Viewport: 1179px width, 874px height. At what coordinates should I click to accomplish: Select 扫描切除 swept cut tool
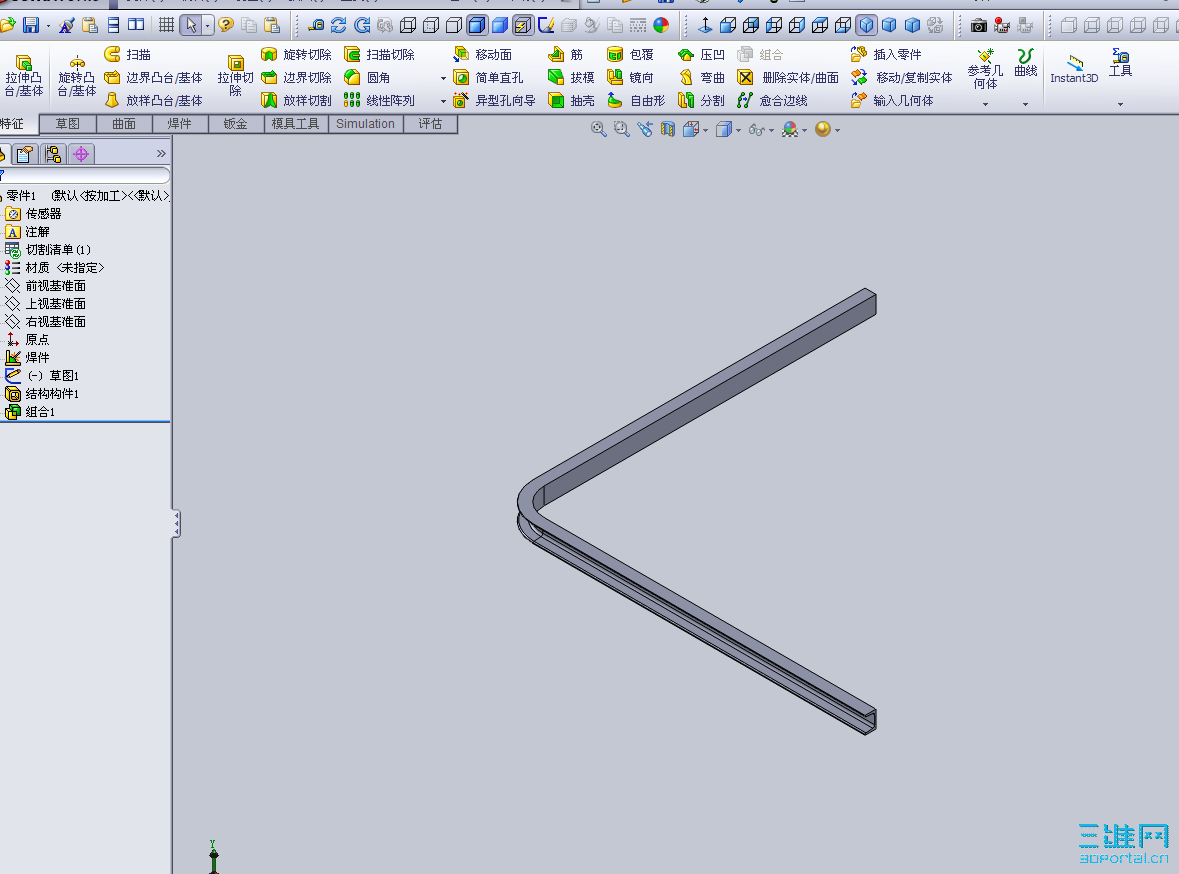tap(379, 54)
